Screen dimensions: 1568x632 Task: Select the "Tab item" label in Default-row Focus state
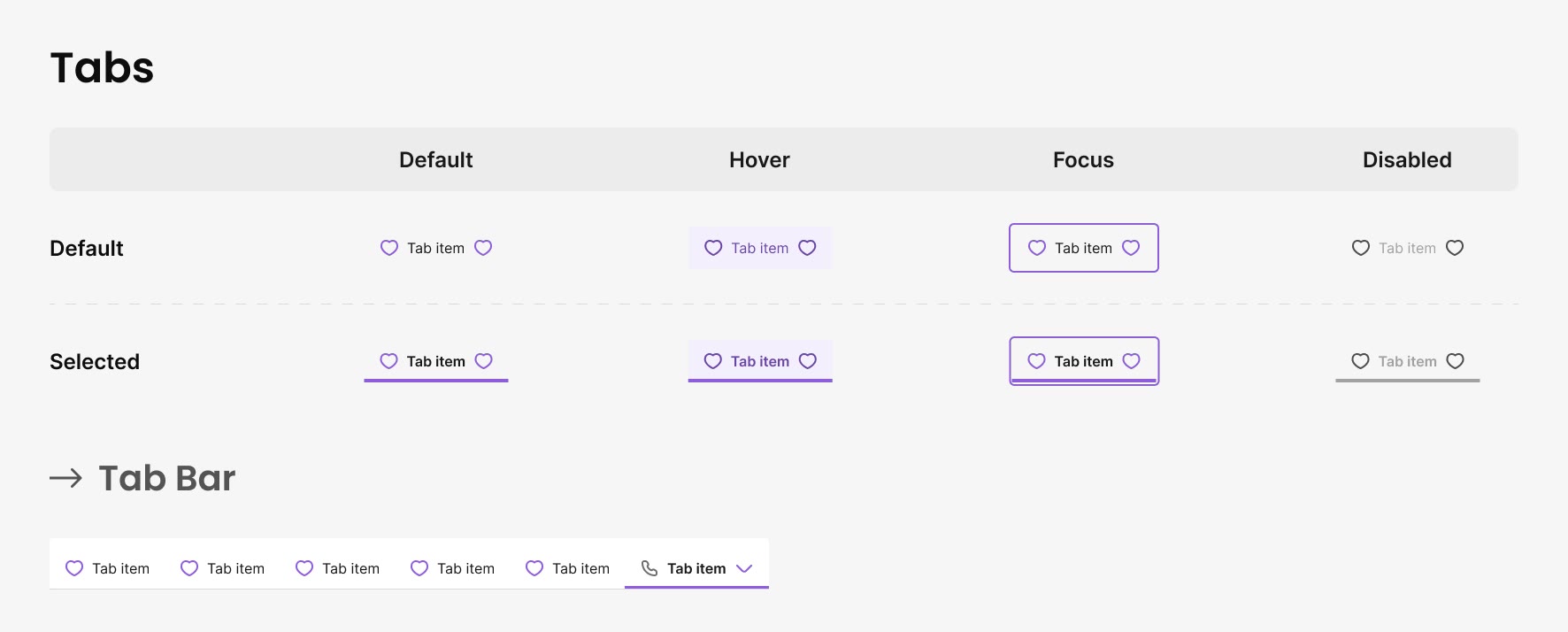click(1083, 248)
